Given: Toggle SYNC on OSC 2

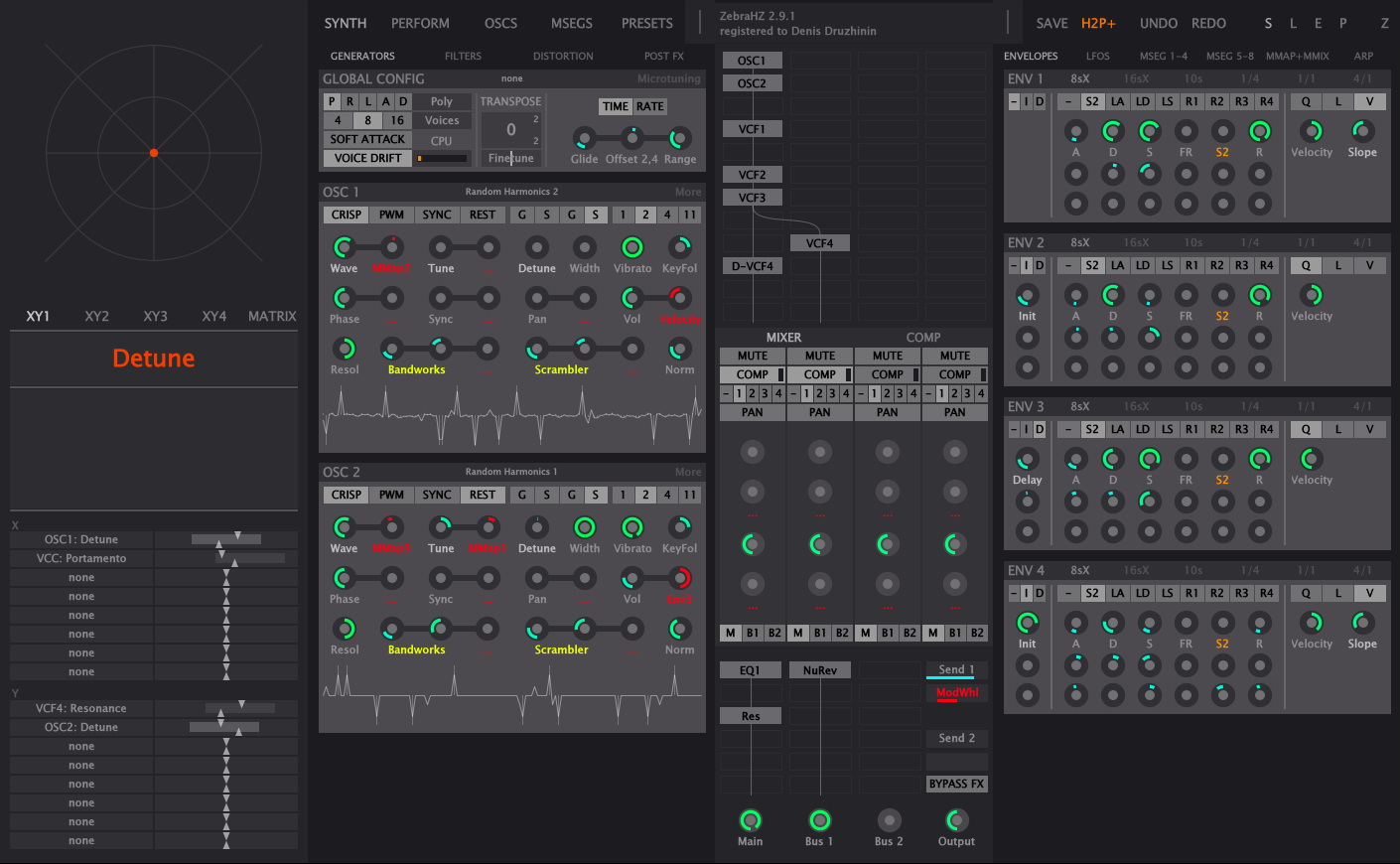Looking at the screenshot, I should point(437,495).
